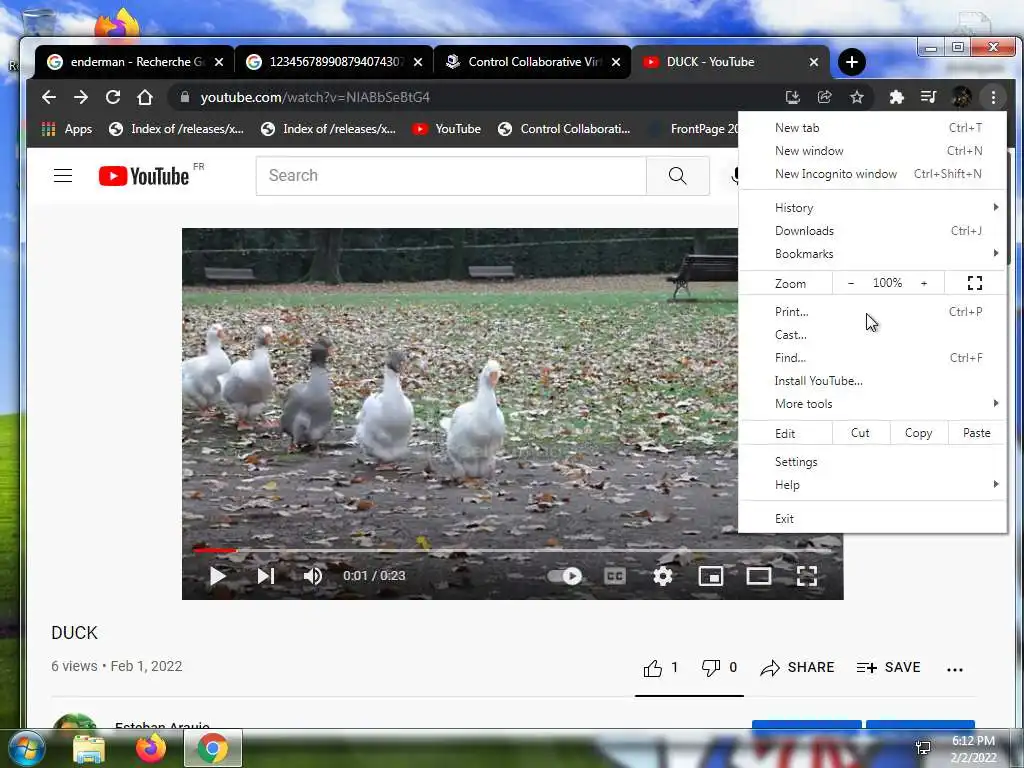1024x768 pixels.
Task: Open the YouTube bookmark
Action: [447, 129]
